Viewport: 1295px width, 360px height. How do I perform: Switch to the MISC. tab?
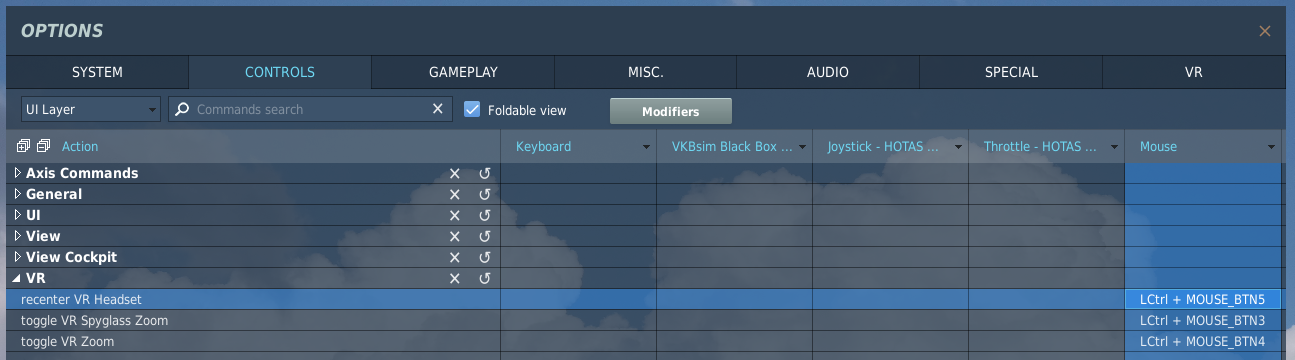pos(645,72)
